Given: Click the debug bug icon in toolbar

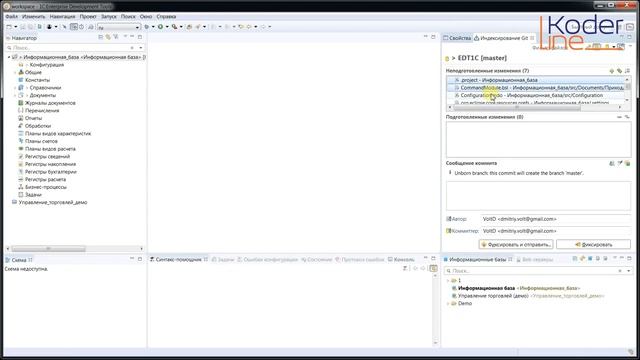Looking at the screenshot, I should (x=147, y=27).
